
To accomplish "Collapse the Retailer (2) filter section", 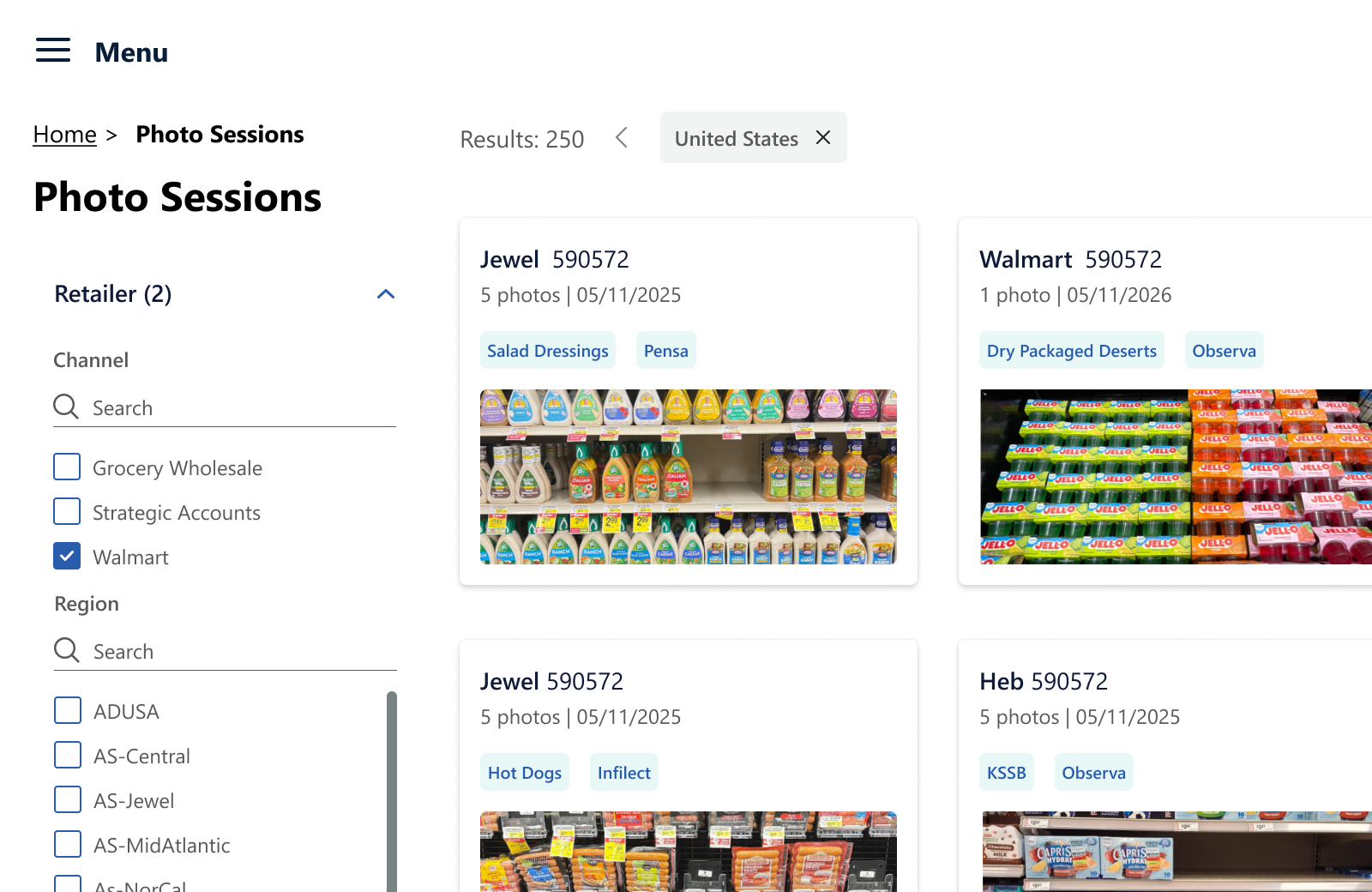I will (386, 294).
